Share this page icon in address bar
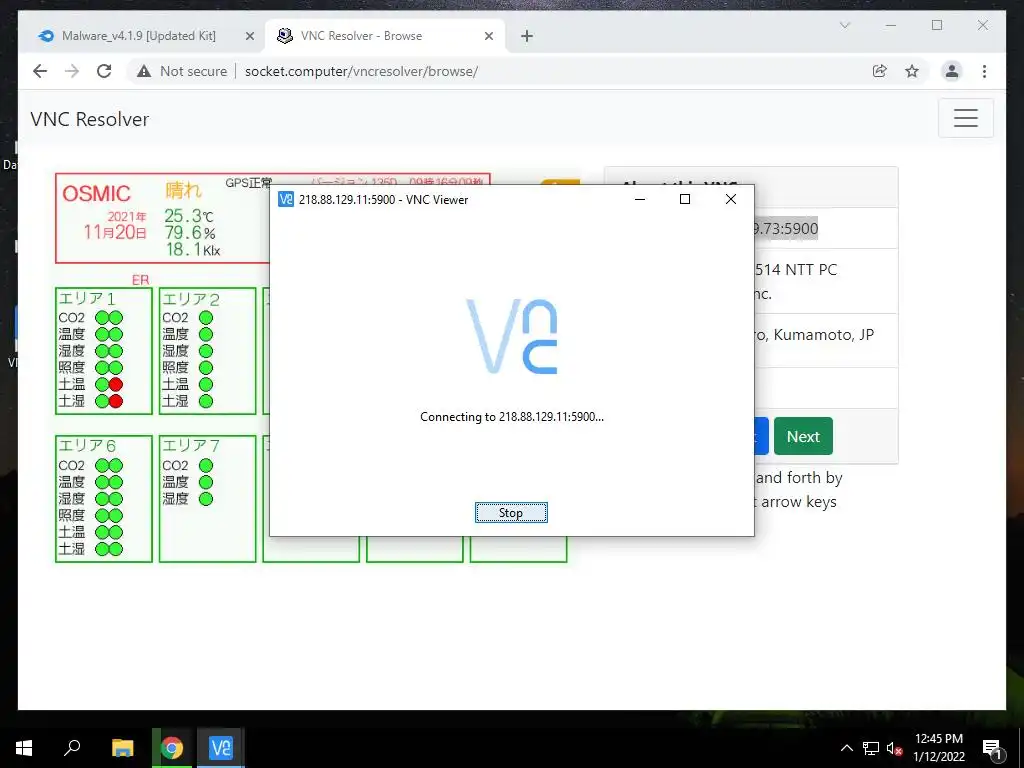The width and height of the screenshot is (1024, 768). tap(880, 71)
